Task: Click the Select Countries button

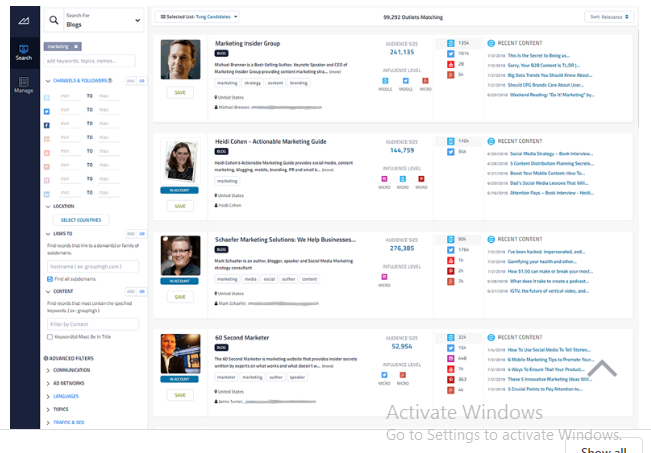Action: click(80, 219)
